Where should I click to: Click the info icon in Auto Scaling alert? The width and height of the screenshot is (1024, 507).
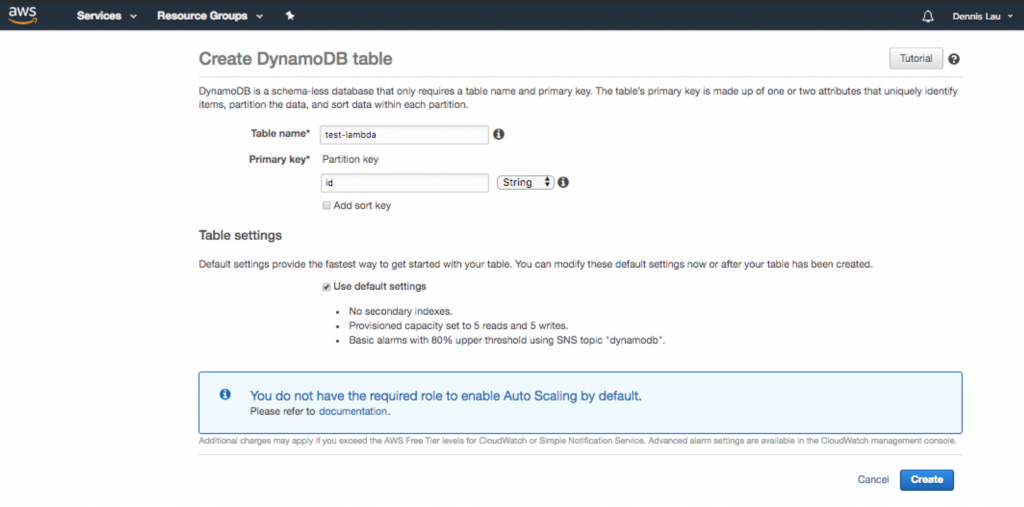(x=225, y=395)
